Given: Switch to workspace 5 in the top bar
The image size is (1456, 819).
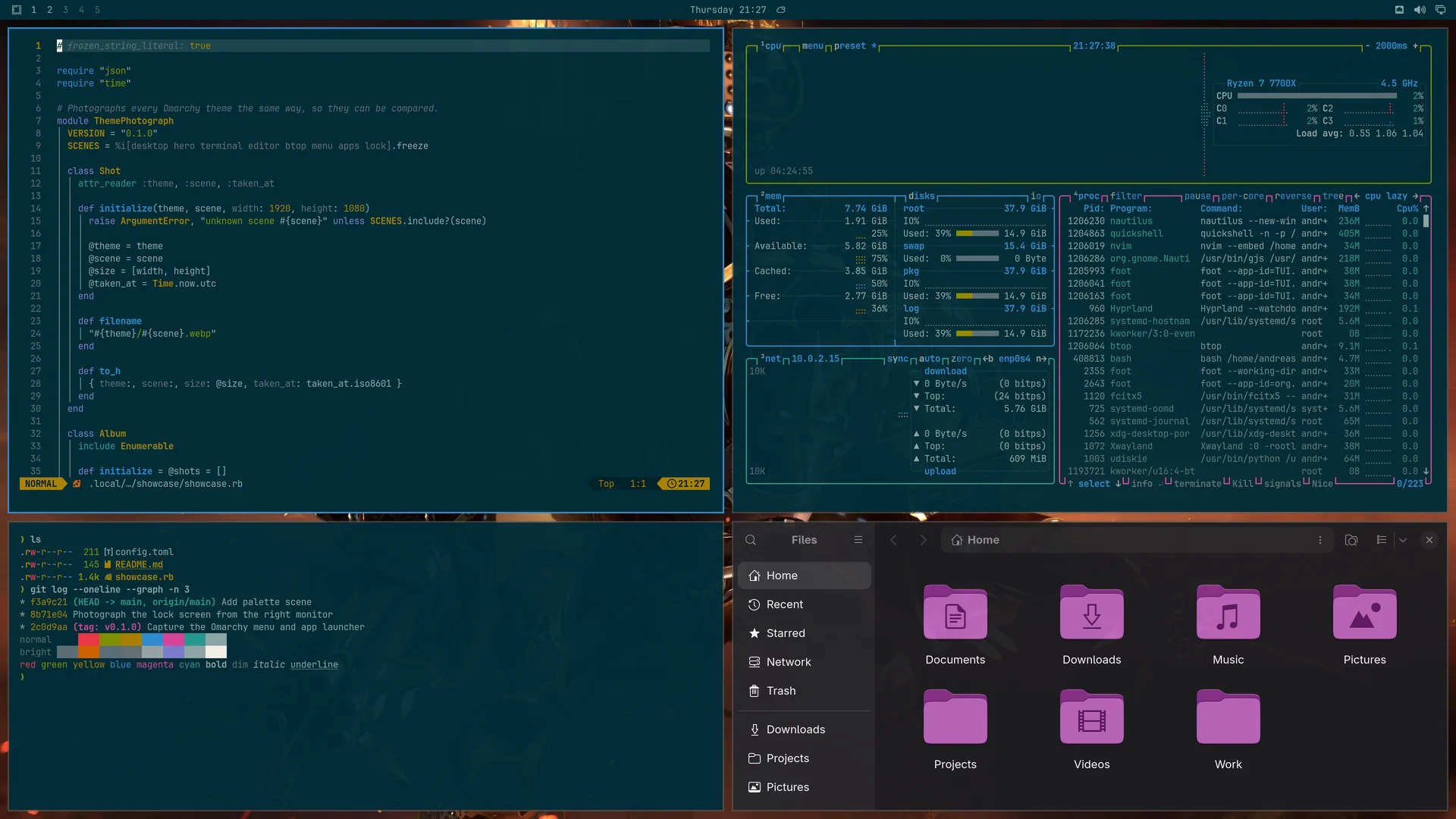Looking at the screenshot, I should 97,10.
